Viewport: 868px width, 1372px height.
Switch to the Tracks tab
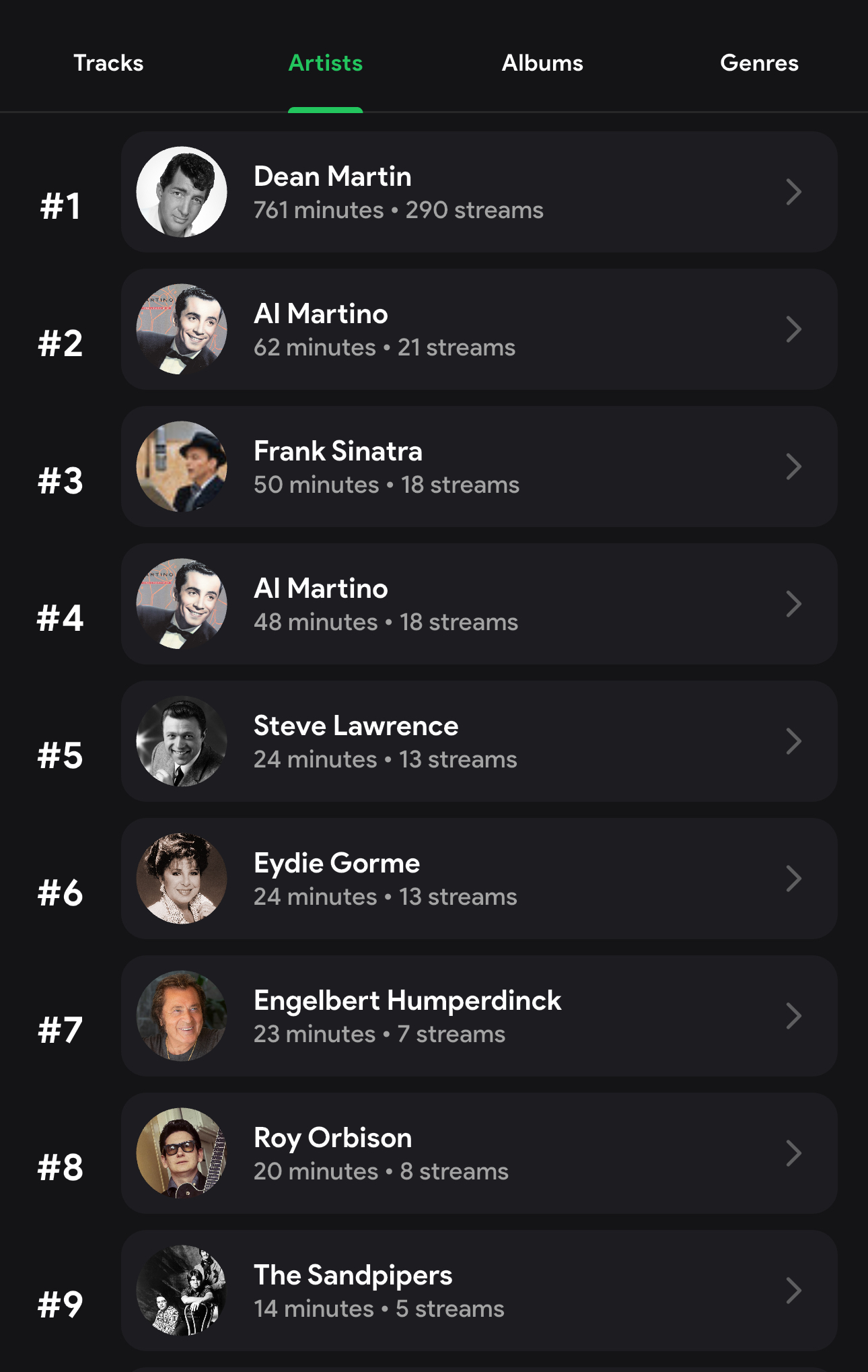coord(108,63)
